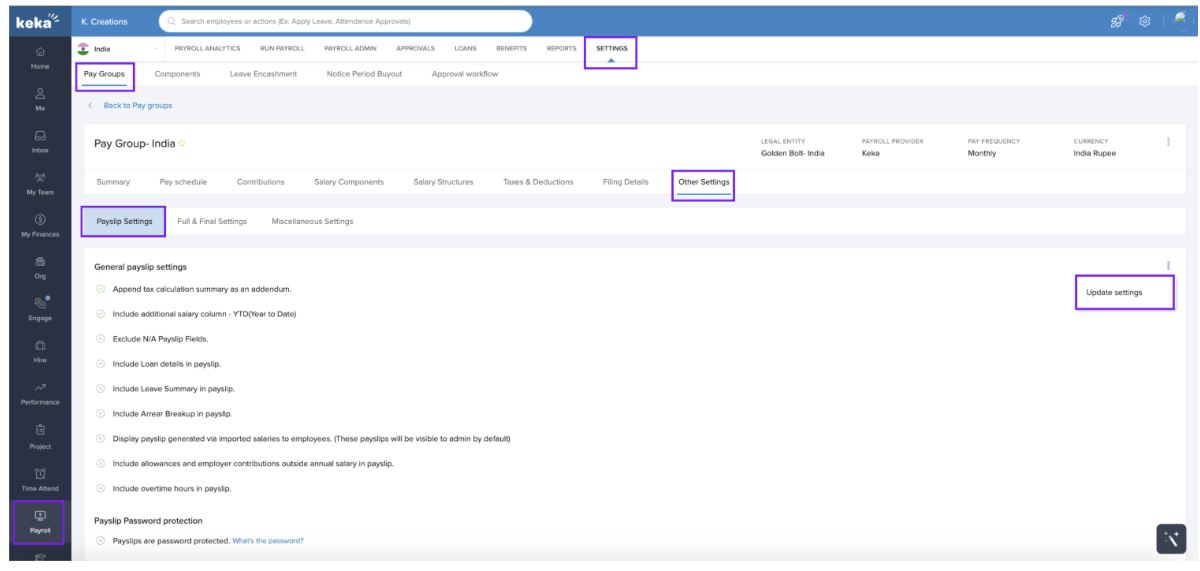Expand the India country dropdown

pyautogui.click(x=155, y=48)
